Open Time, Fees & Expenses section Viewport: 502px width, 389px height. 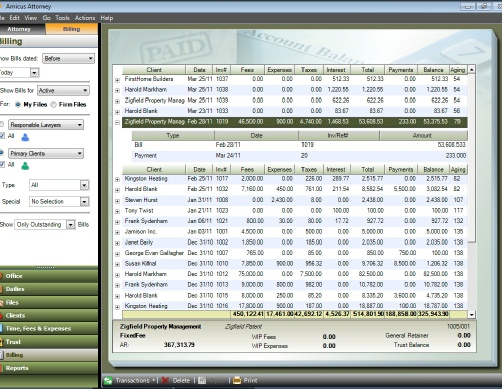click(49, 329)
